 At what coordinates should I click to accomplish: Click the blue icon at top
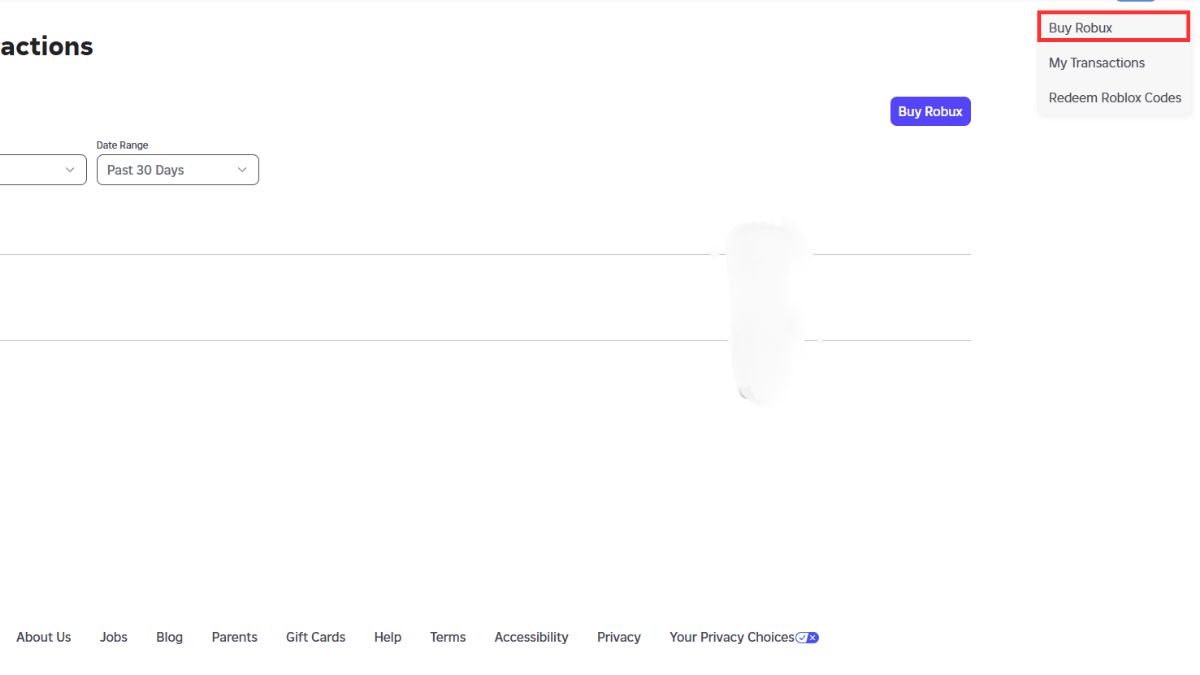(x=1135, y=3)
